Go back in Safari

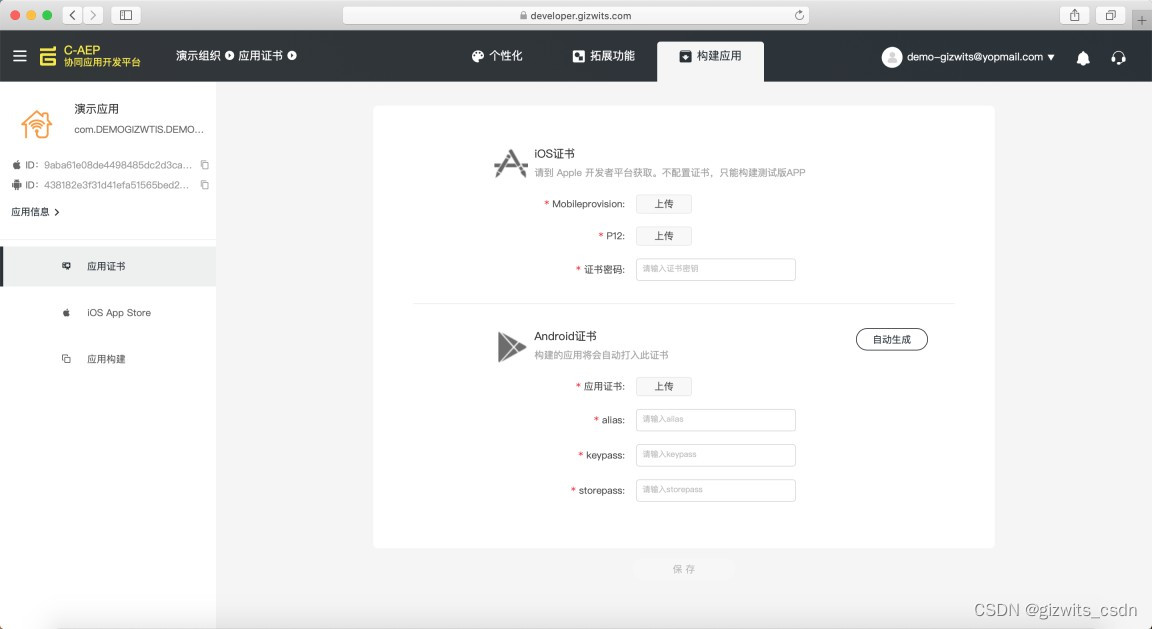point(73,15)
